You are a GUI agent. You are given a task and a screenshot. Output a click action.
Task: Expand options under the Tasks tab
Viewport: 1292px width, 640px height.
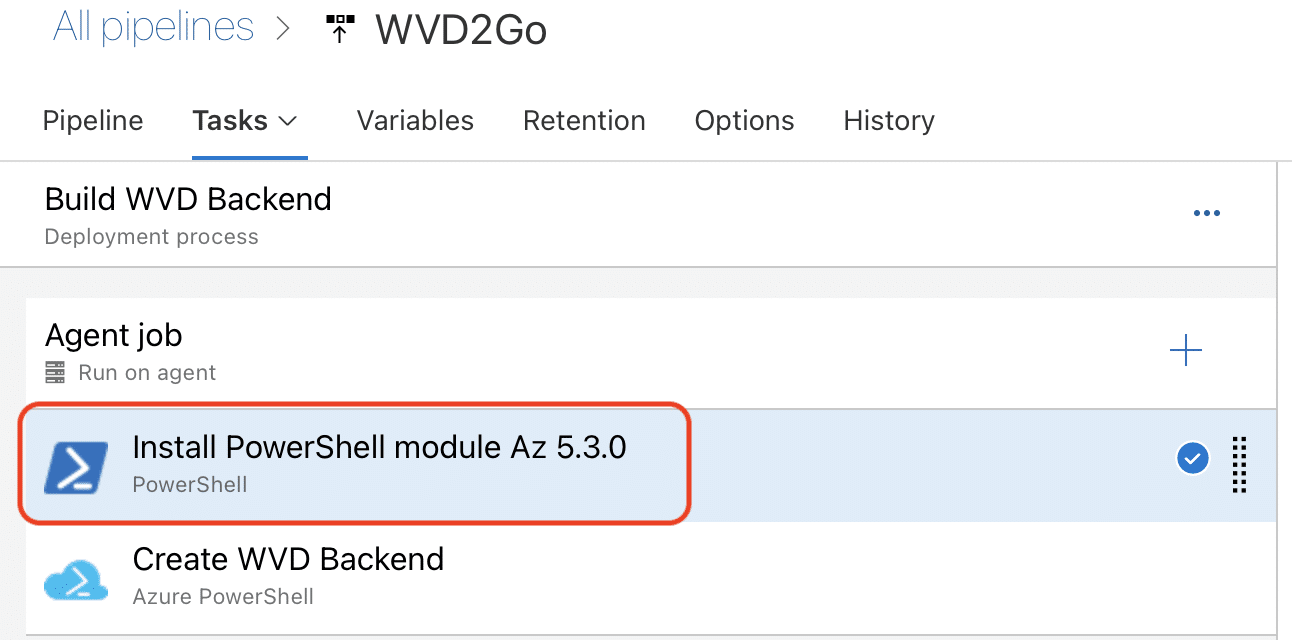288,122
